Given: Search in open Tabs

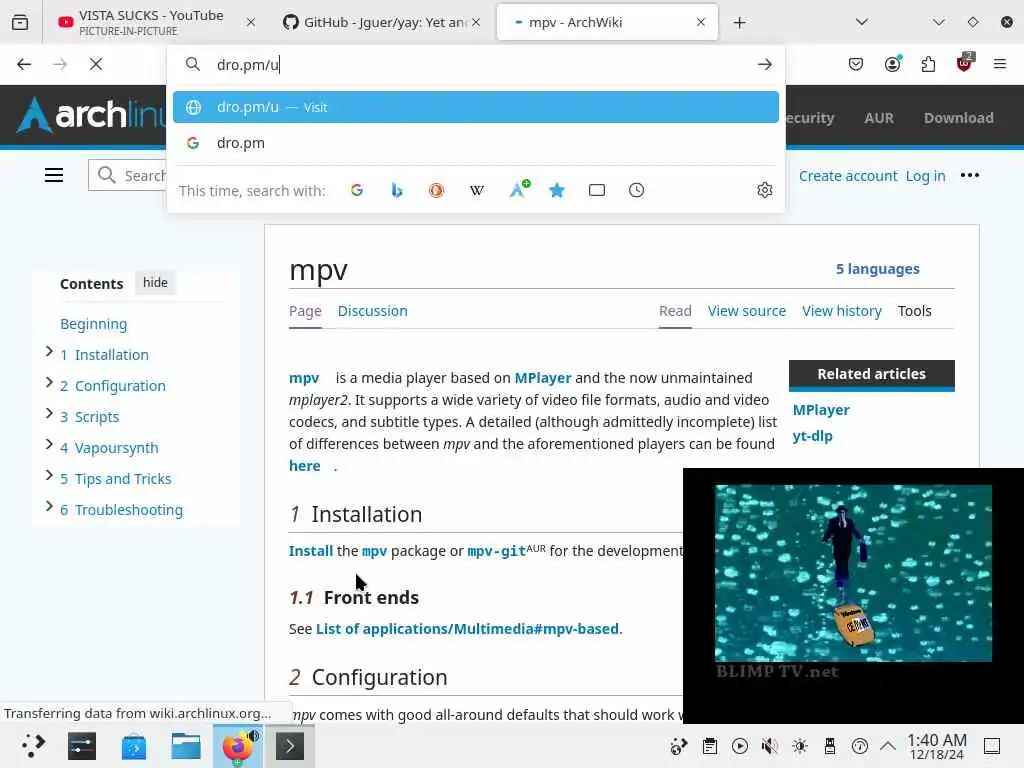Looking at the screenshot, I should pos(597,190).
